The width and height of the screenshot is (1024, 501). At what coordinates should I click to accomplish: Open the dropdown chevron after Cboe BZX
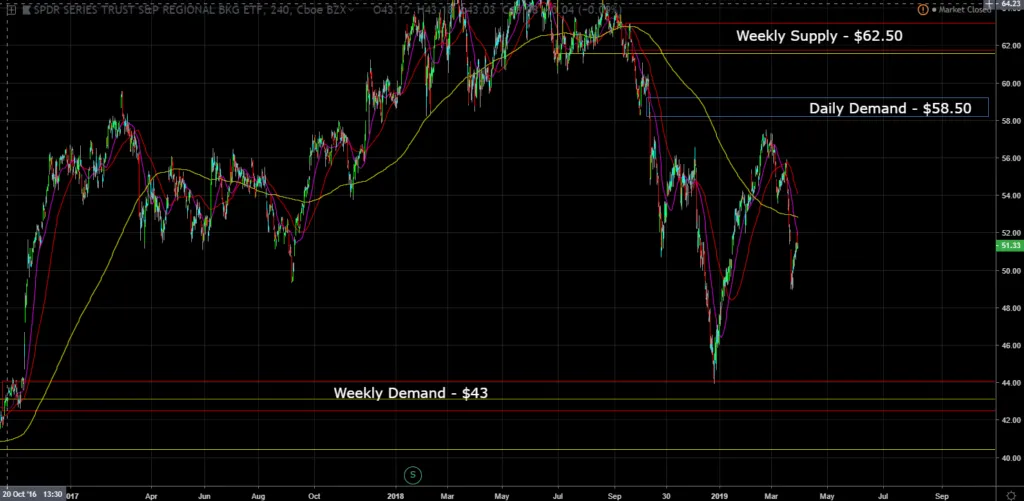click(x=351, y=10)
